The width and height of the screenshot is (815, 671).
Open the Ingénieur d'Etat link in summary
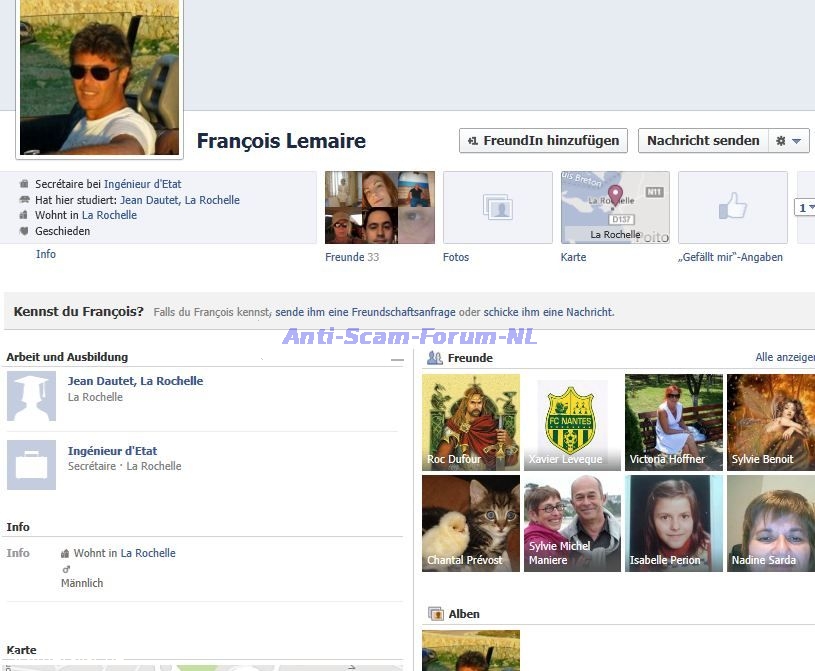142,184
